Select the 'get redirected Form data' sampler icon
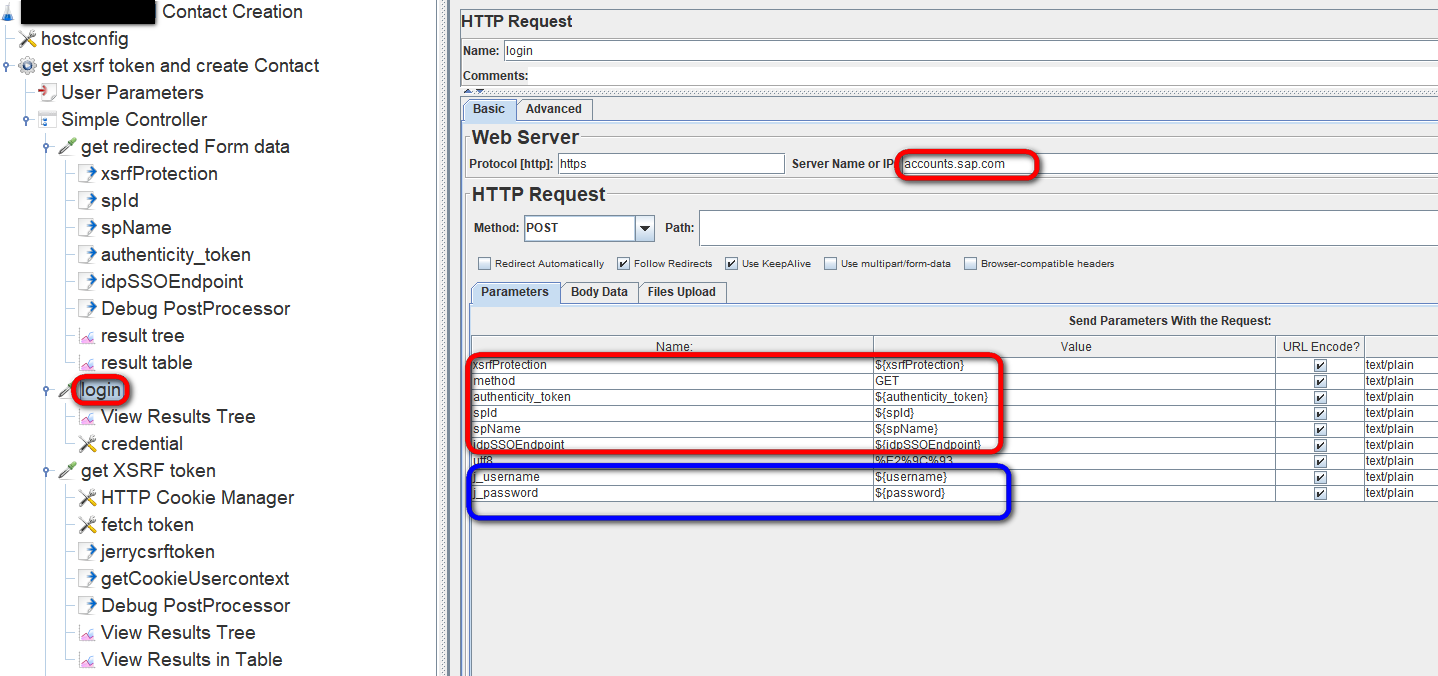 (67, 147)
